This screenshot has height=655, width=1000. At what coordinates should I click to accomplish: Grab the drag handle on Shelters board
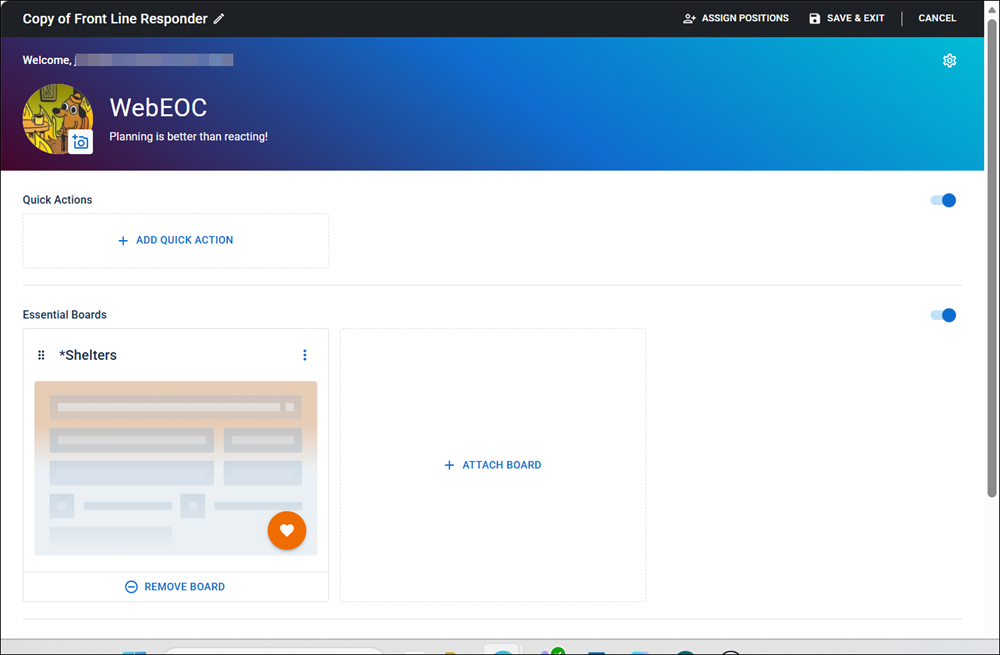coord(41,355)
